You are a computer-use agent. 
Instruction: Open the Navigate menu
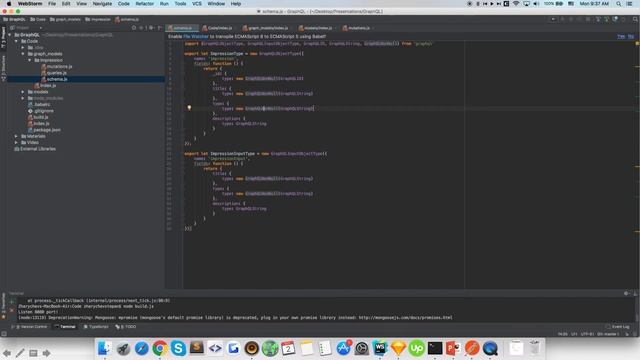102,4
